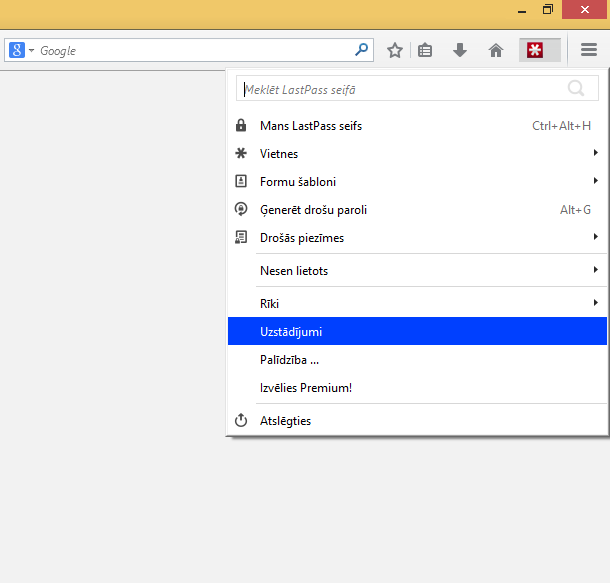Expand the Rīki submenu arrow
The width and height of the screenshot is (610, 583).
click(596, 303)
